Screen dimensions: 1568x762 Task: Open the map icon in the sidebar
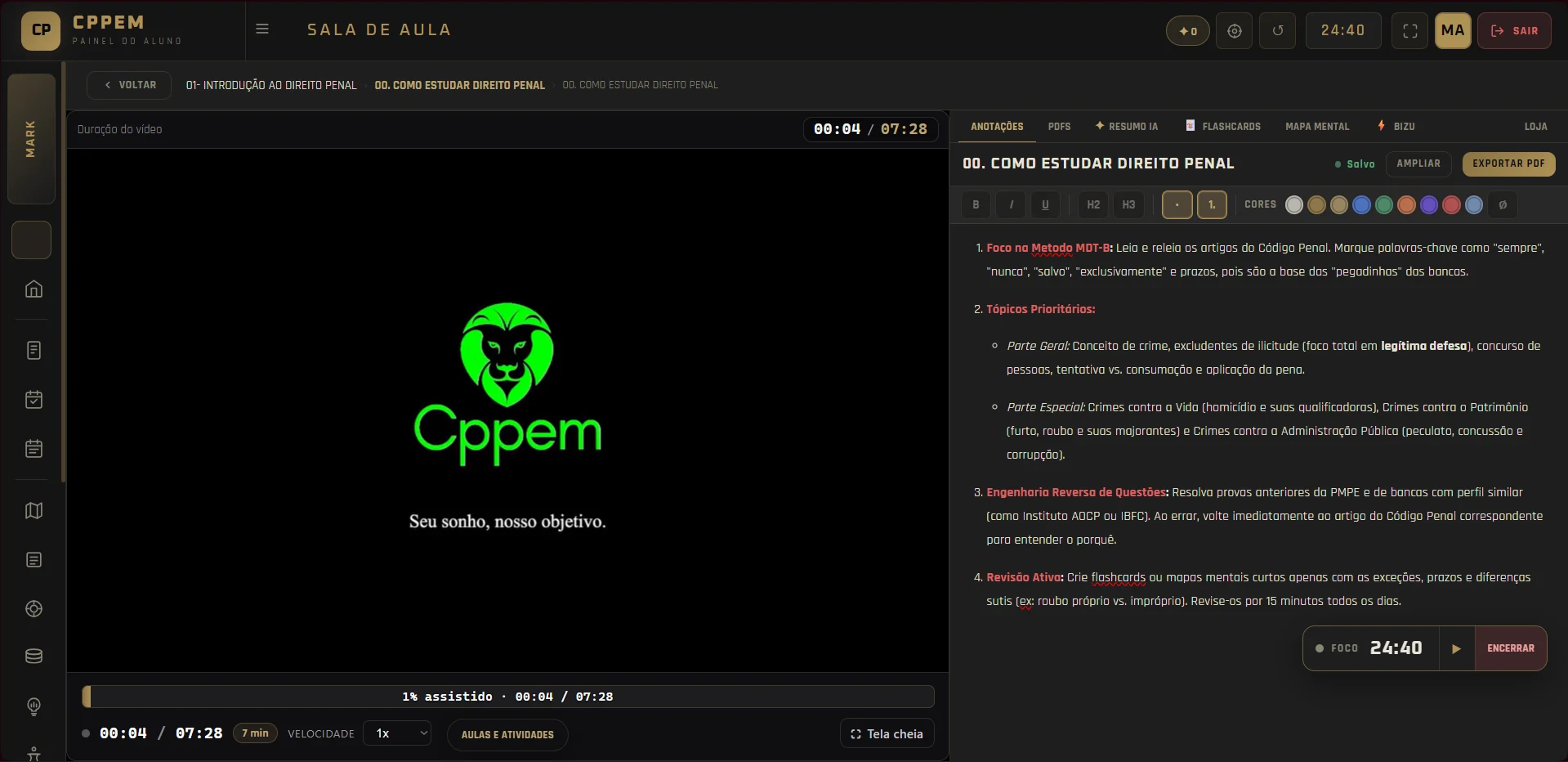(34, 510)
